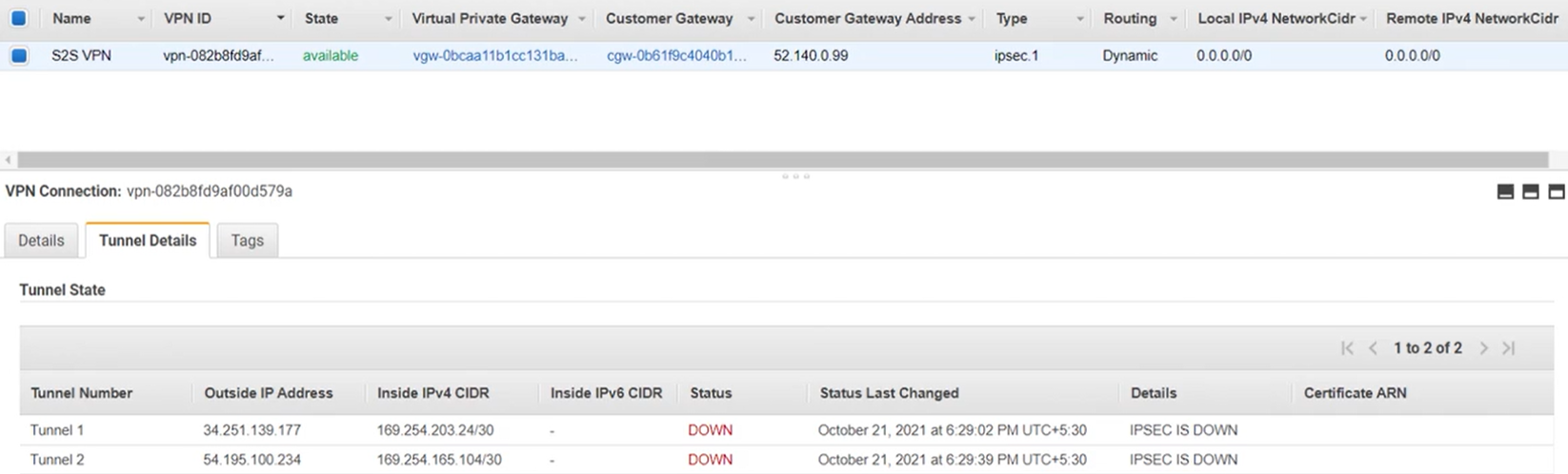Uncheck the S2S VPN row checkbox
The width and height of the screenshot is (1568, 474).
coord(19,56)
